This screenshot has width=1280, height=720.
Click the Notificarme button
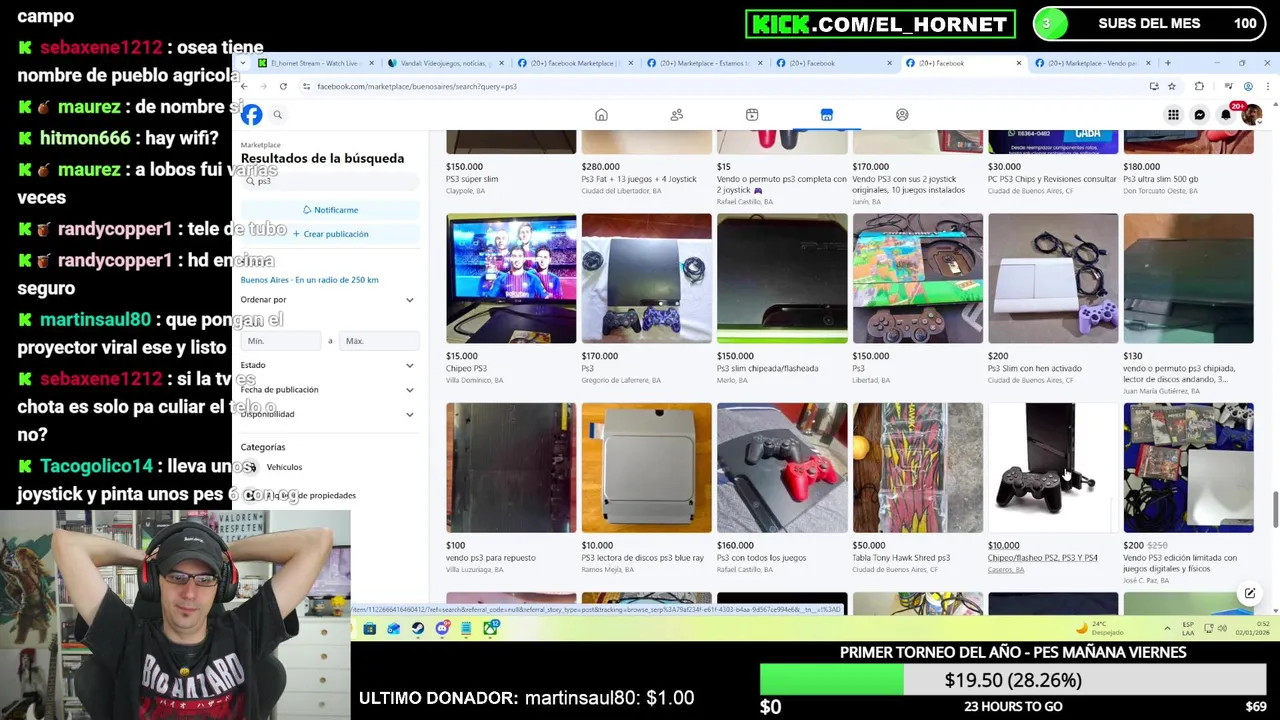point(329,210)
